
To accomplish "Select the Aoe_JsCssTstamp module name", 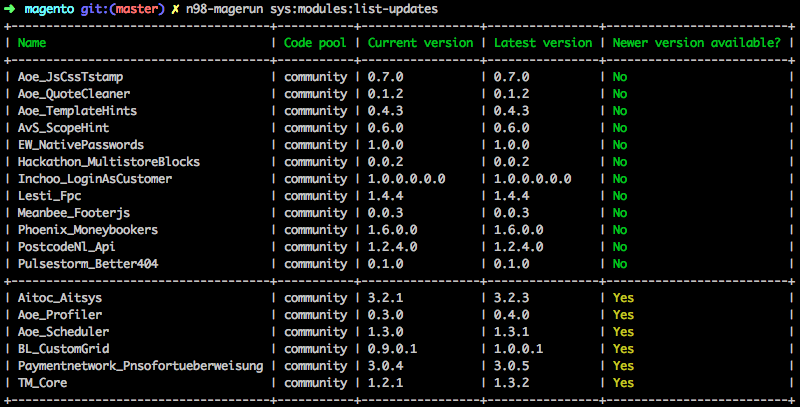I will [x=70, y=77].
